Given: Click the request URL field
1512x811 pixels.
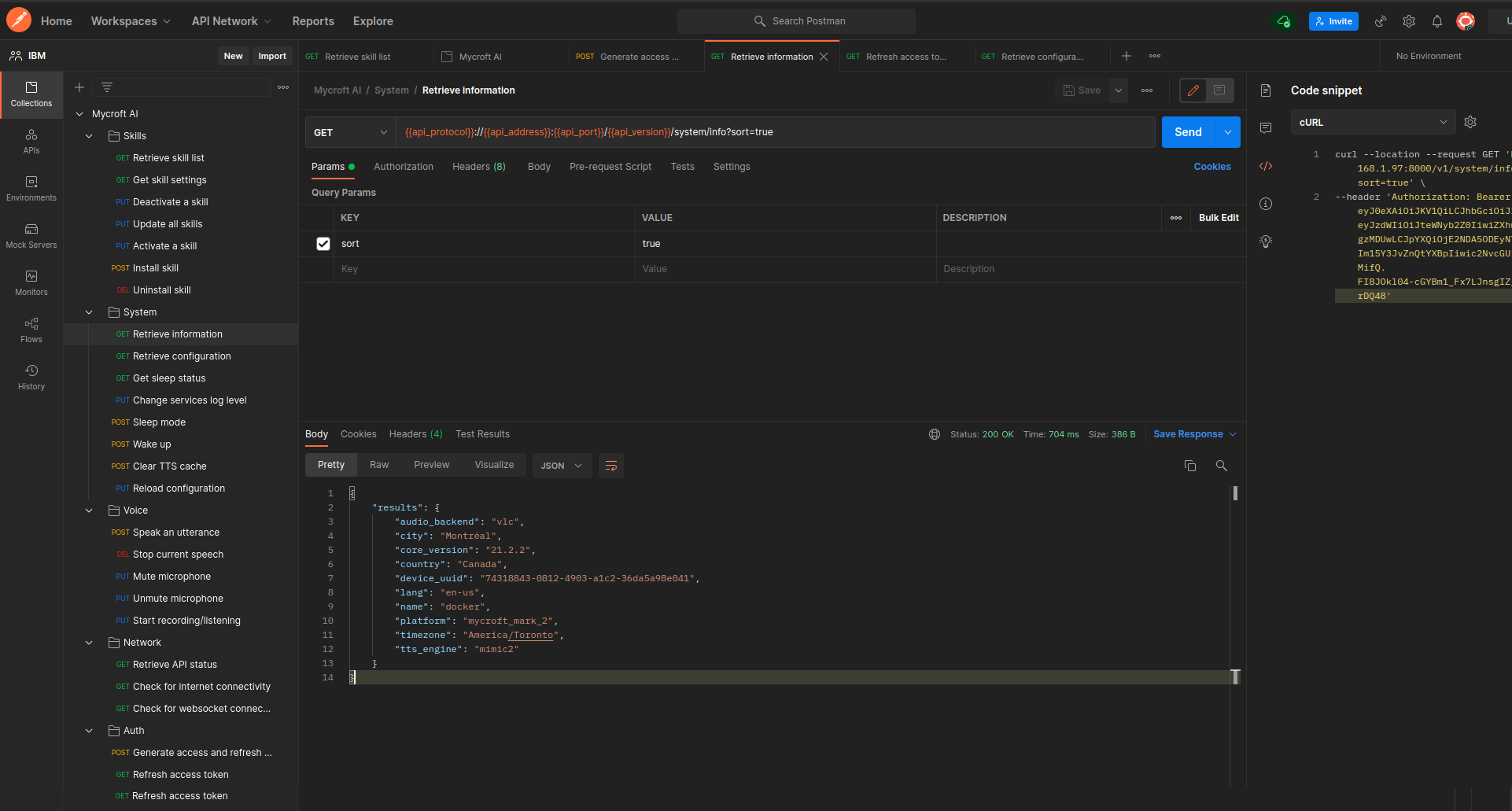Looking at the screenshot, I should click(775, 132).
